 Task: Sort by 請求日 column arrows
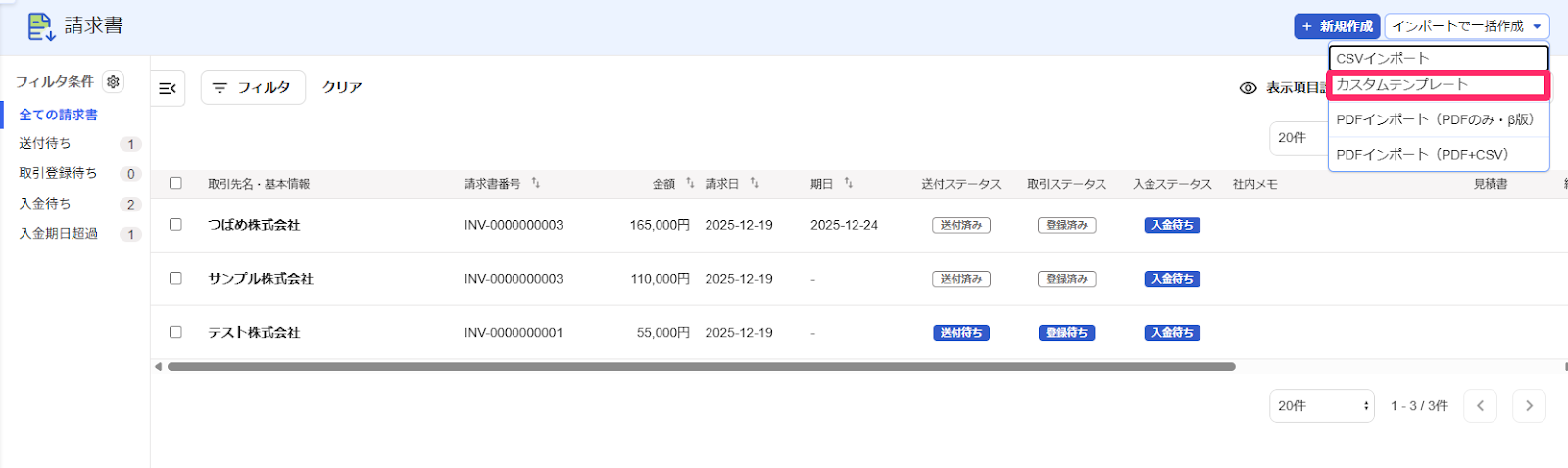coord(754,183)
